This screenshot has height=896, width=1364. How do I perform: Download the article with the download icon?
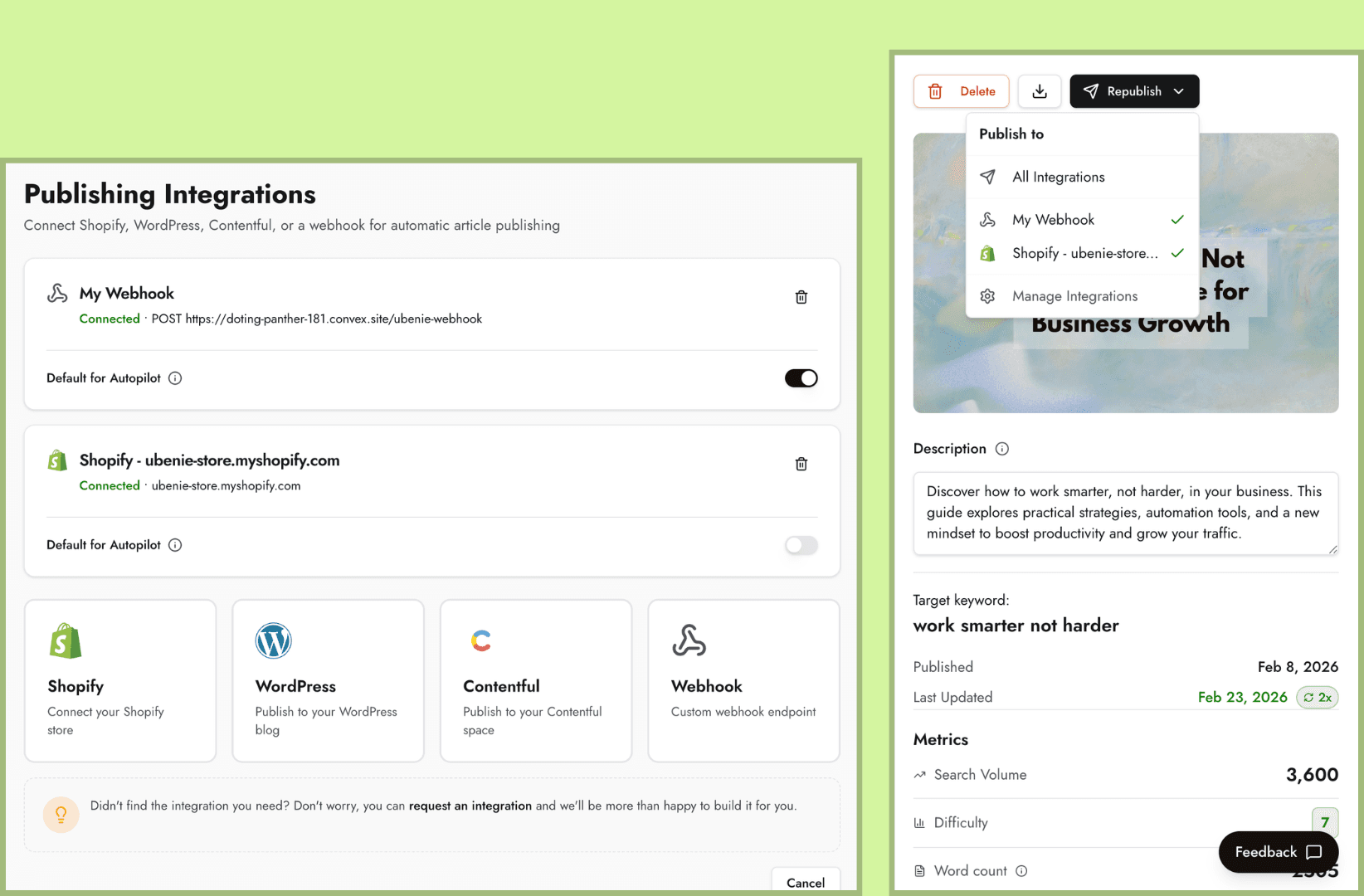[1040, 91]
